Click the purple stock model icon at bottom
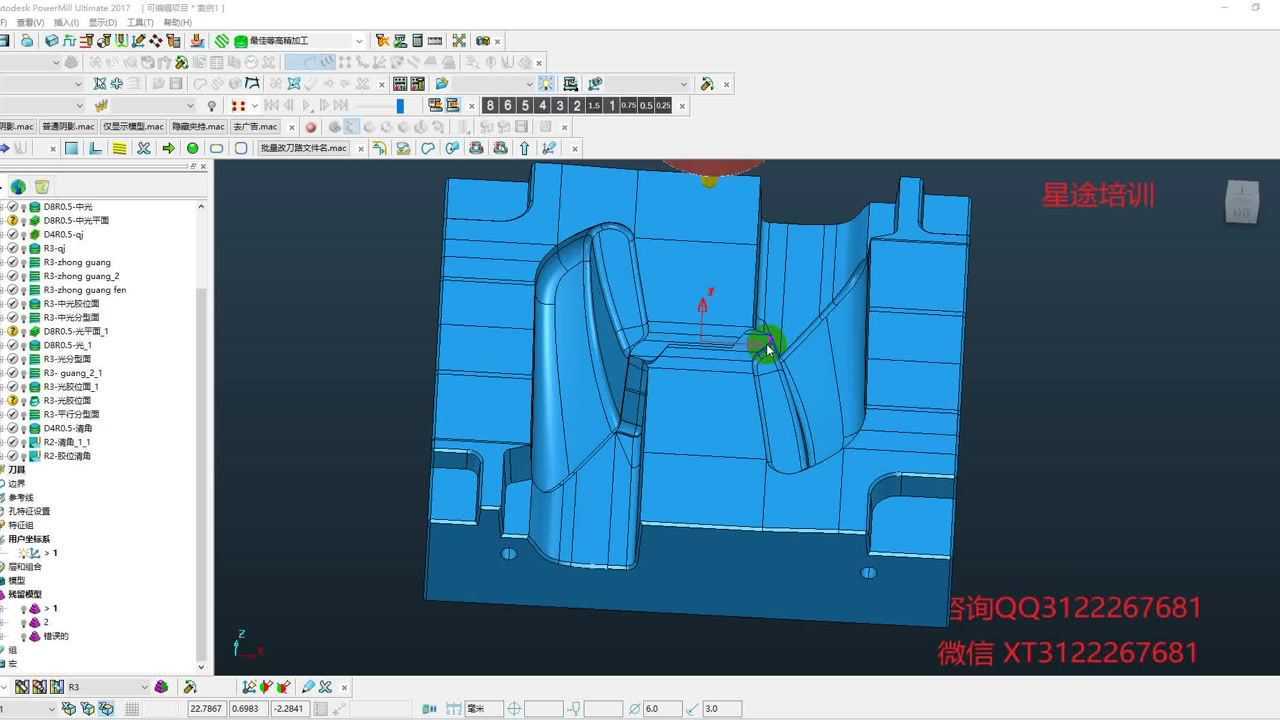 (x=161, y=687)
